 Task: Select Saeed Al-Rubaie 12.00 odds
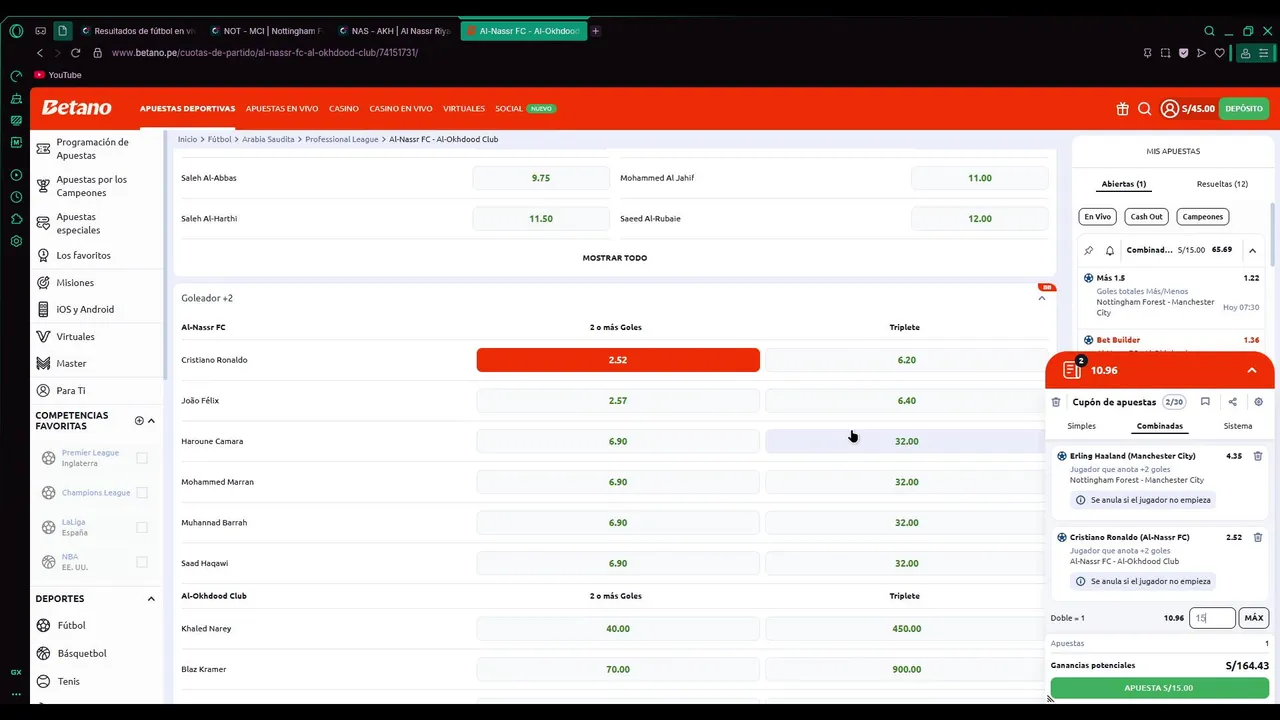[x=980, y=219]
